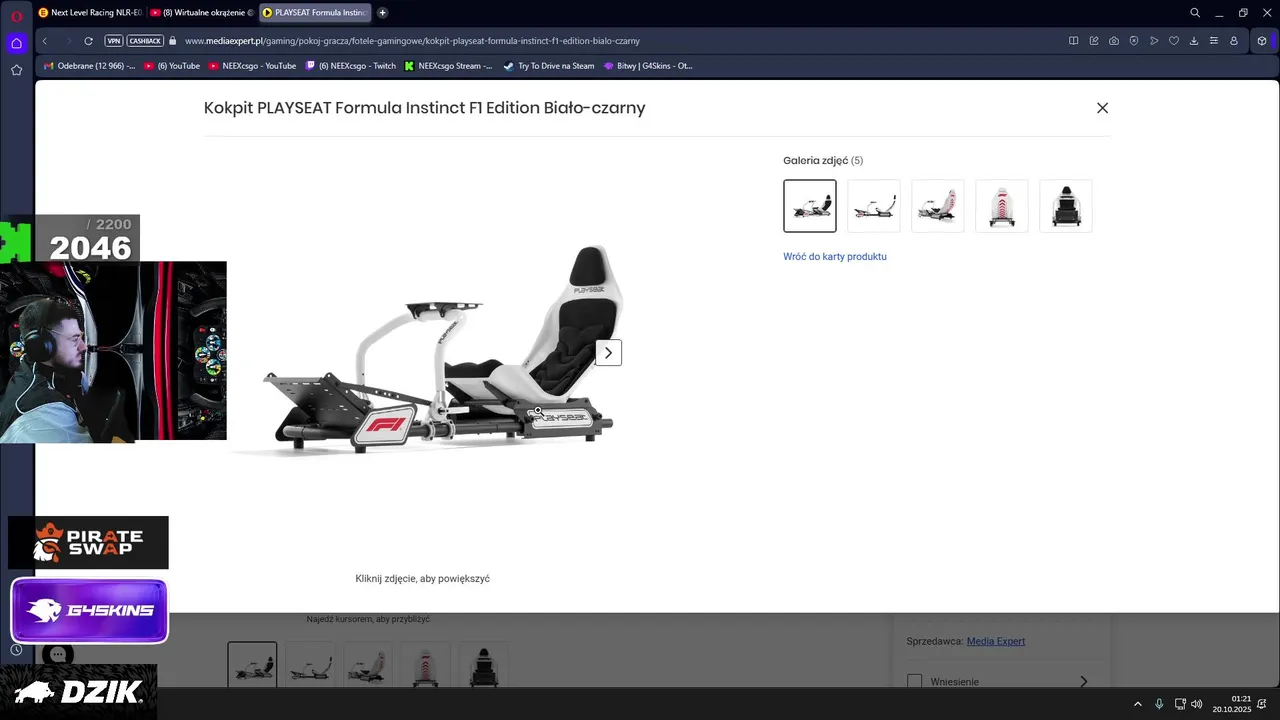Image resolution: width=1280 pixels, height=720 pixels.
Task: Click the Pirate Swap overlay banner
Action: [x=88, y=543]
